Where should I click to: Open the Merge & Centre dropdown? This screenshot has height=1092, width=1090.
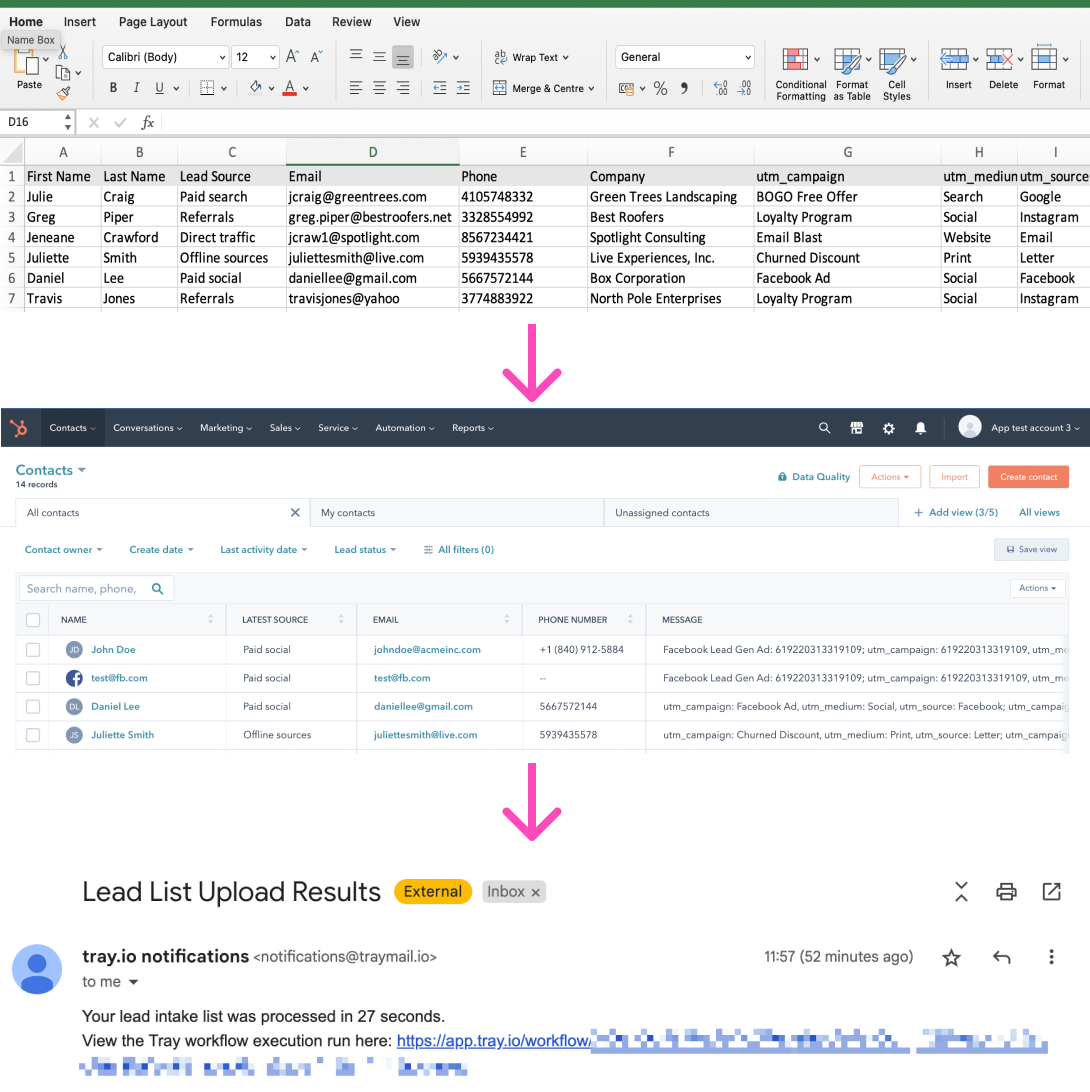(591, 88)
